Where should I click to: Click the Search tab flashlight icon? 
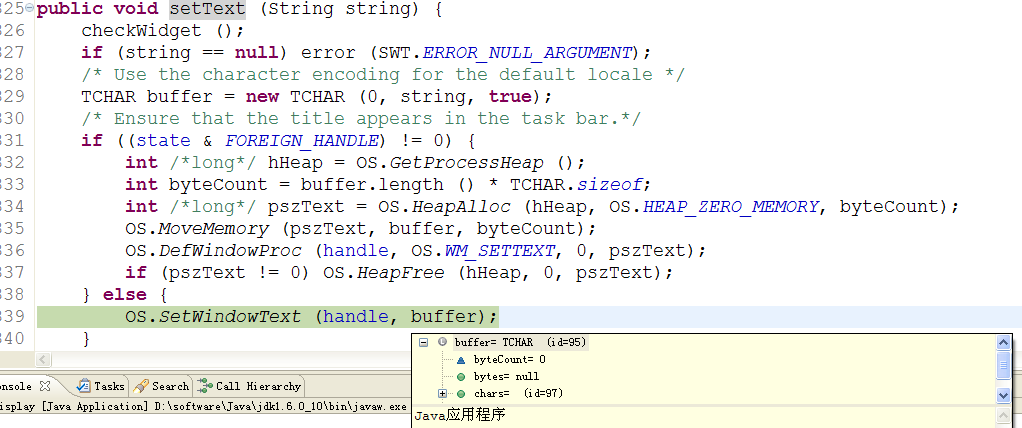coord(140,386)
